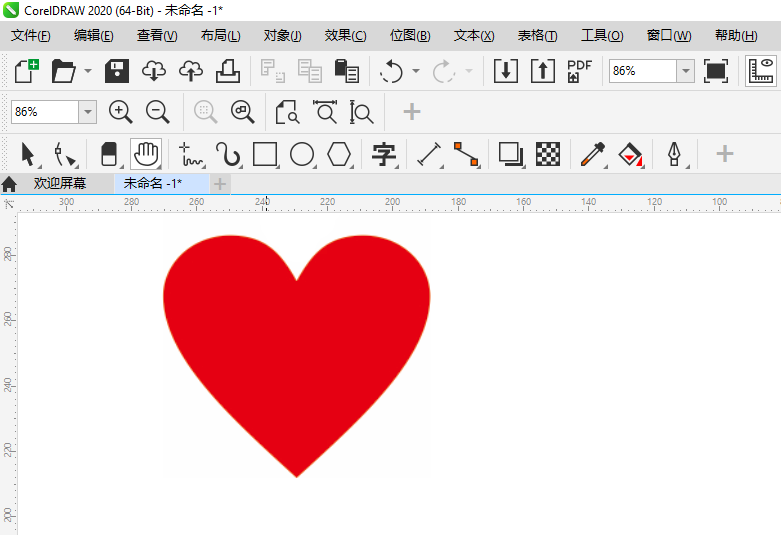Select the Text tool

click(384, 154)
